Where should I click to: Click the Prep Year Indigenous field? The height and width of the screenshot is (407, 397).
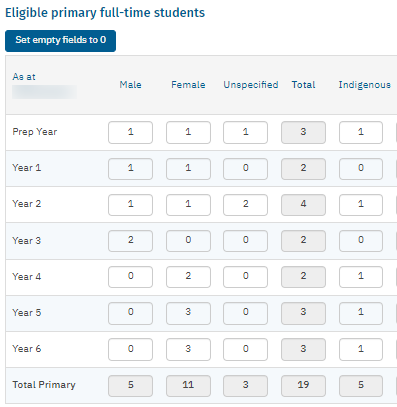[x=361, y=132]
